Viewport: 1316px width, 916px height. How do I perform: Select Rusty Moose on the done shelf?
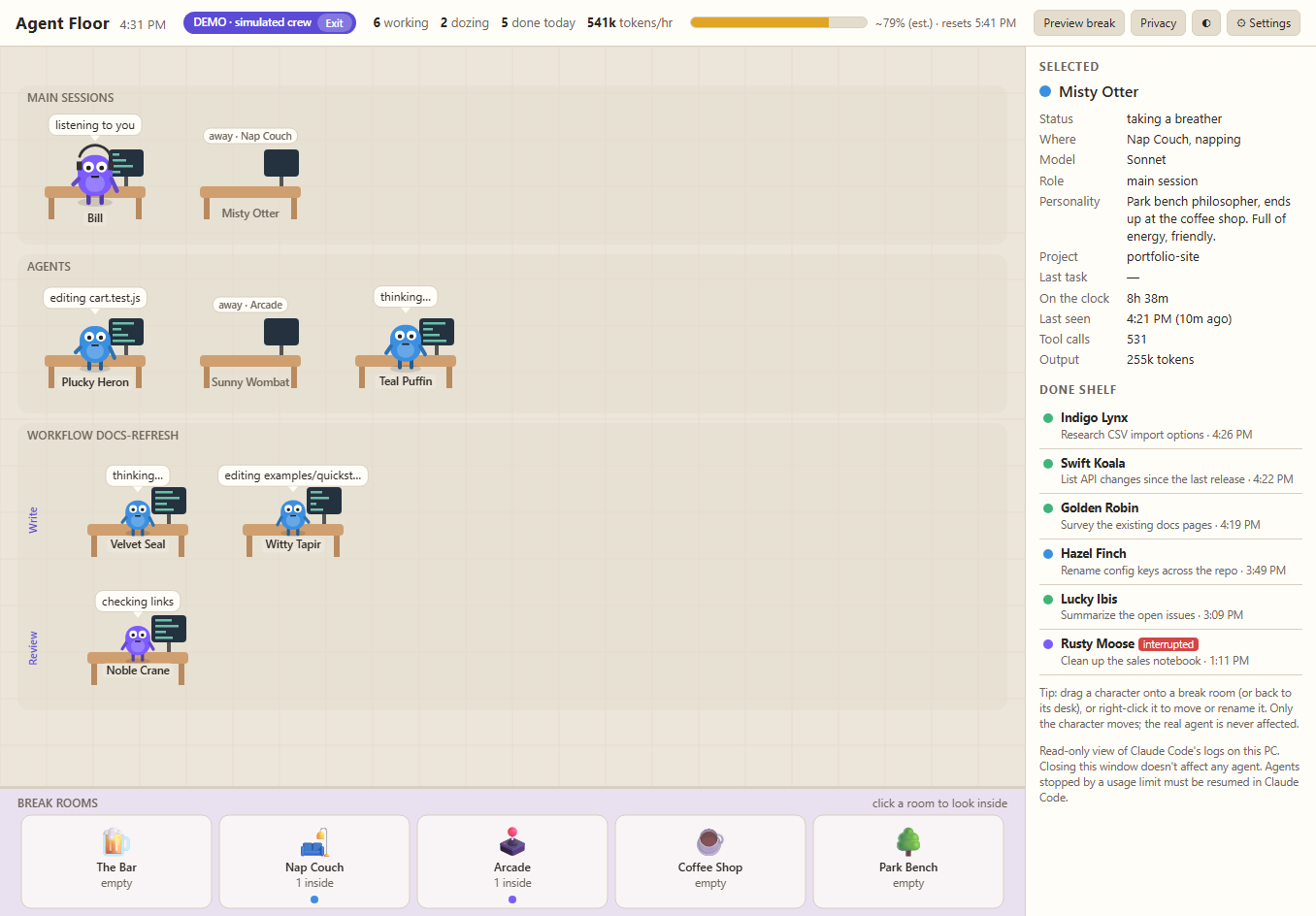tap(1170, 652)
